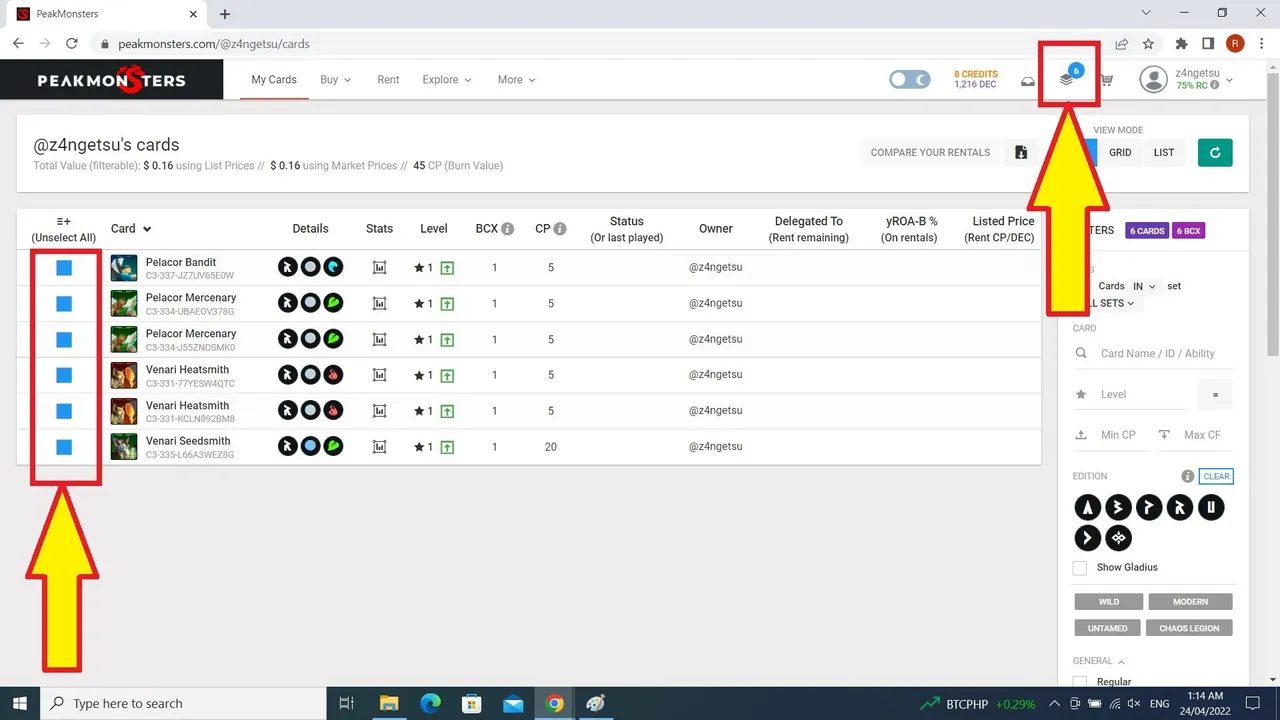
Task: Click RC info icon under username
Action: click(x=1215, y=86)
